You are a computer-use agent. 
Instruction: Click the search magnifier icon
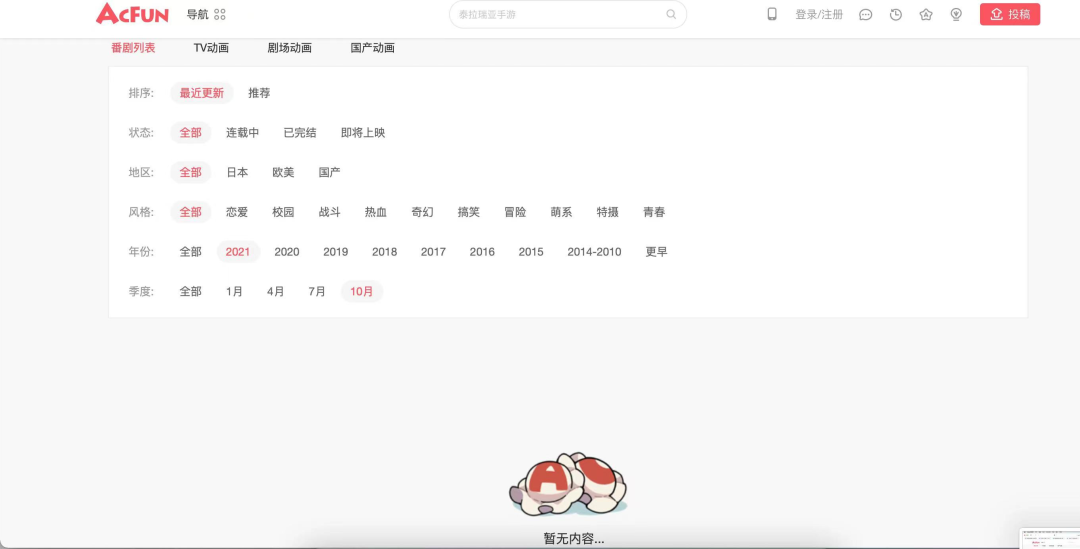671,14
